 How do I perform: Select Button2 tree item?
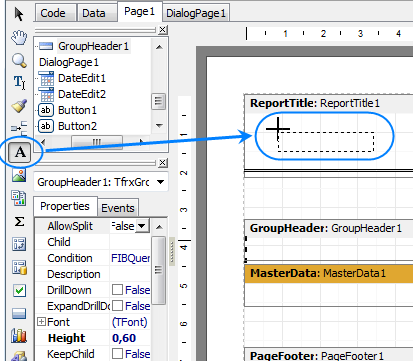tap(77, 126)
